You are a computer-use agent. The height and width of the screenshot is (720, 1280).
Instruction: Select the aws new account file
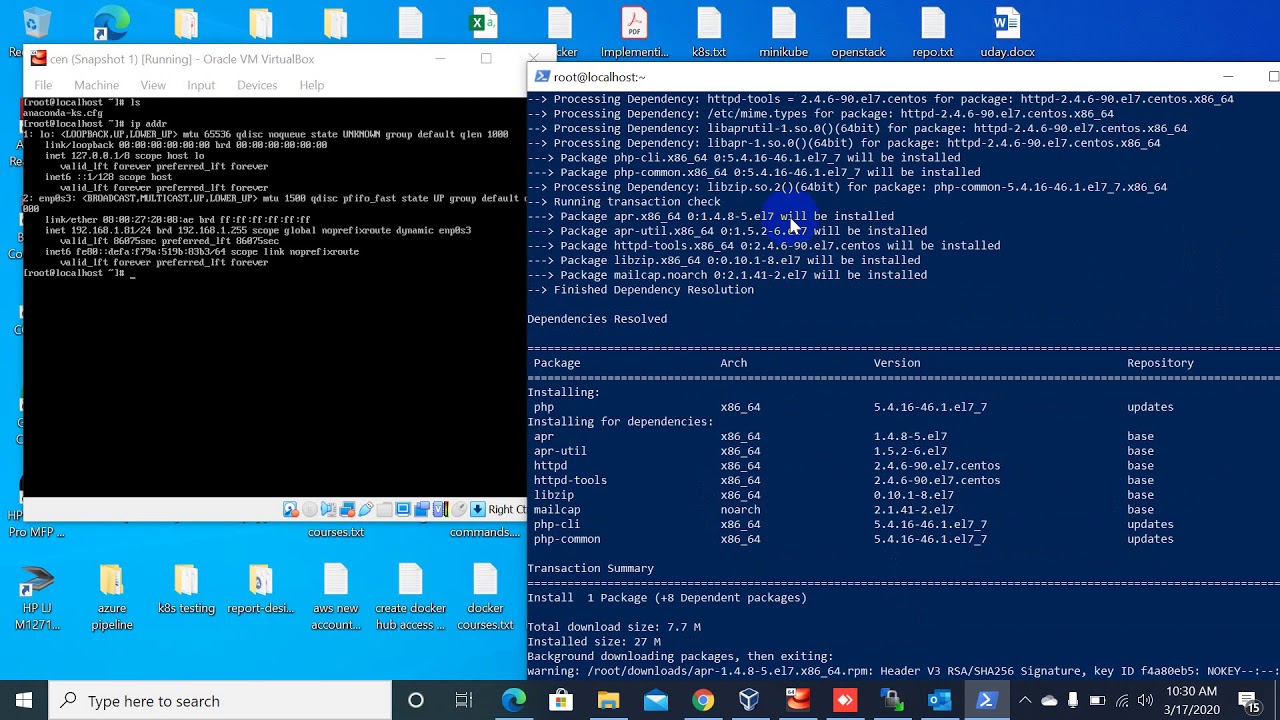click(336, 598)
